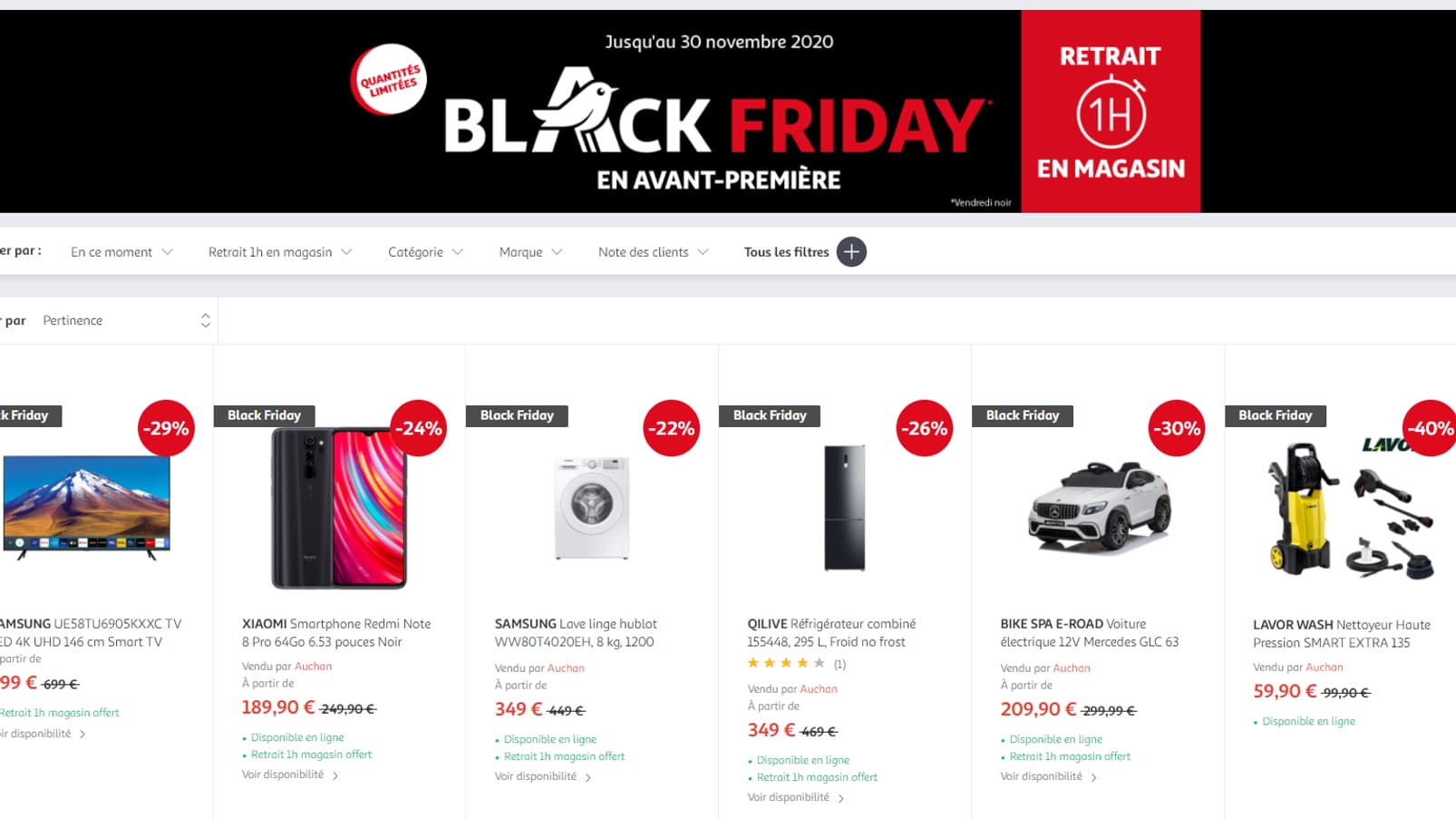Open the Xiaomi Redmi Note 8 Pro title
Image resolution: width=1456 pixels, height=819 pixels.
click(x=336, y=633)
